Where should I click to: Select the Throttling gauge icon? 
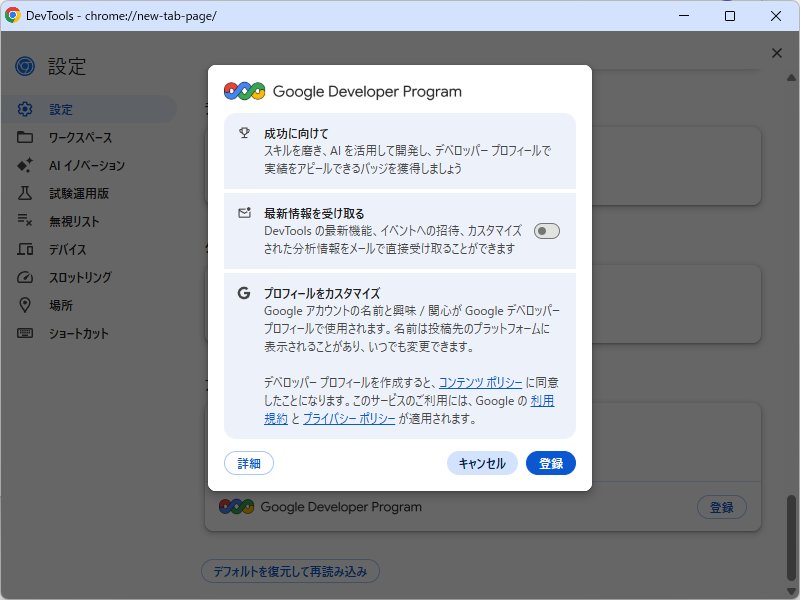(27, 277)
